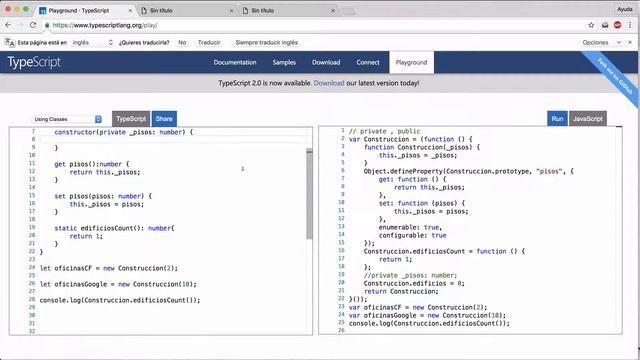Dismiss the translation bar with its X
Image resolution: width=640 pixels, height=360 pixels.
click(630, 42)
